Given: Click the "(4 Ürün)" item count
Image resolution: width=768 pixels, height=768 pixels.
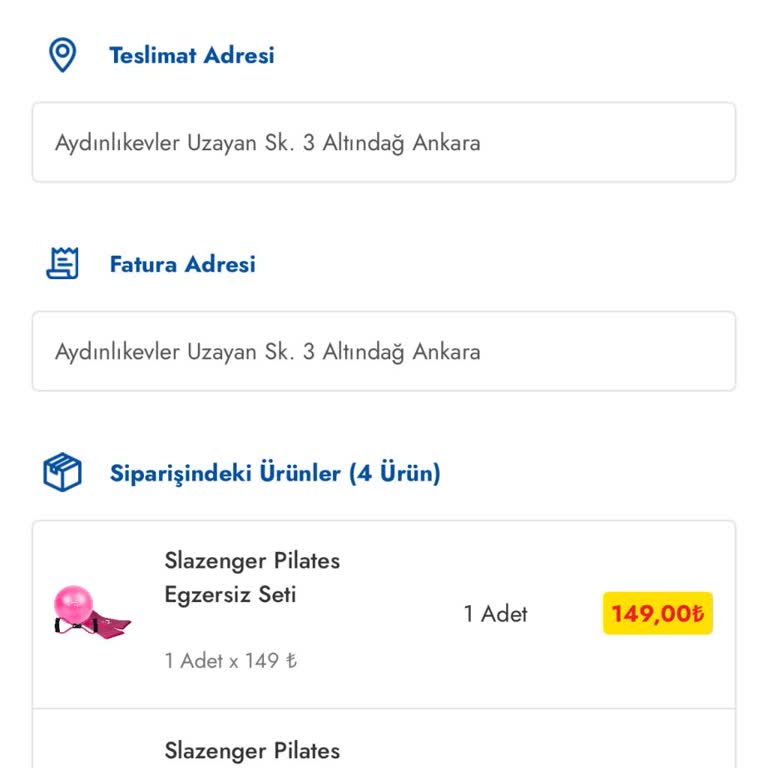Looking at the screenshot, I should pos(395,472).
